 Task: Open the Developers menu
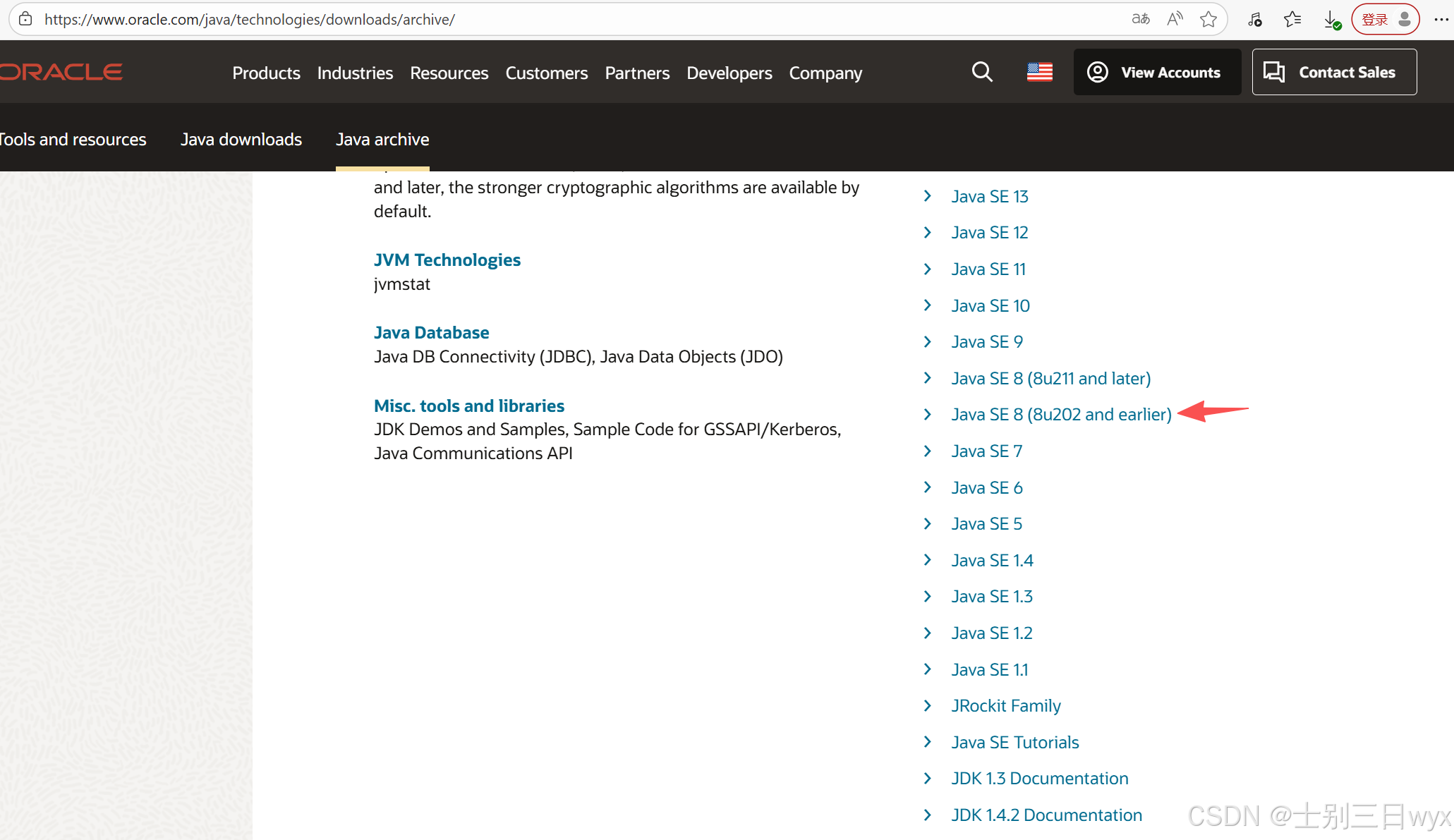coord(729,73)
